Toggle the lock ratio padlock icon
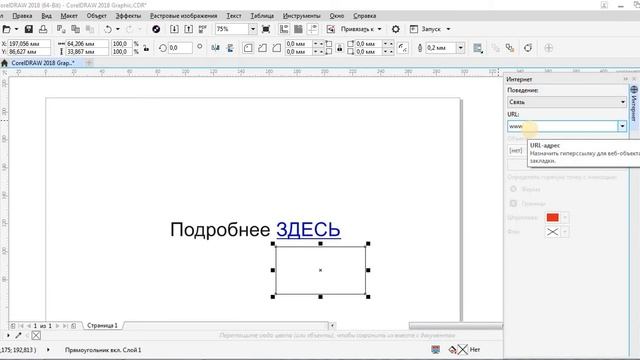This screenshot has width=640, height=360. pos(146,48)
